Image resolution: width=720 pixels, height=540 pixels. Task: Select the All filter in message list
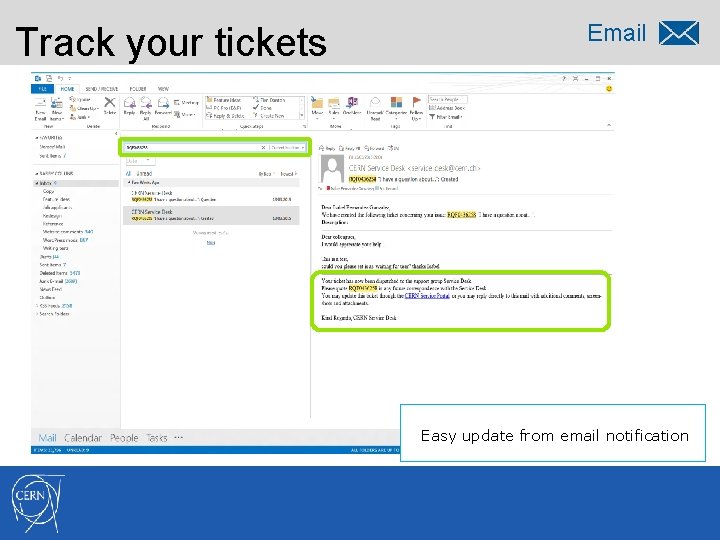pos(129,174)
